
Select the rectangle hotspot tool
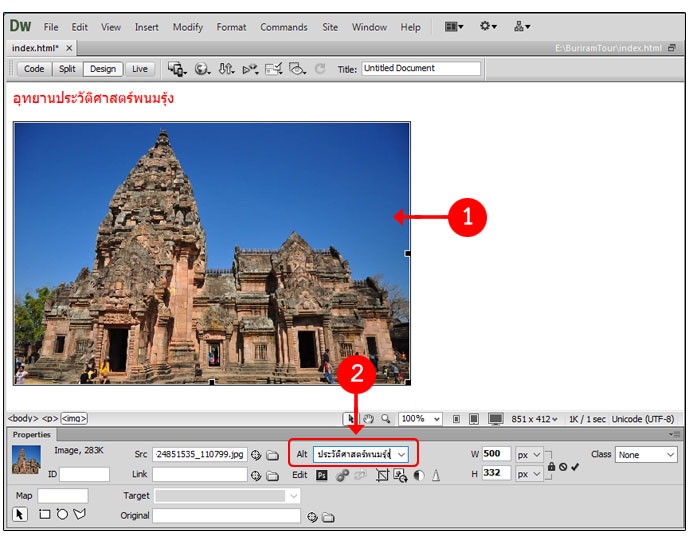[44, 515]
